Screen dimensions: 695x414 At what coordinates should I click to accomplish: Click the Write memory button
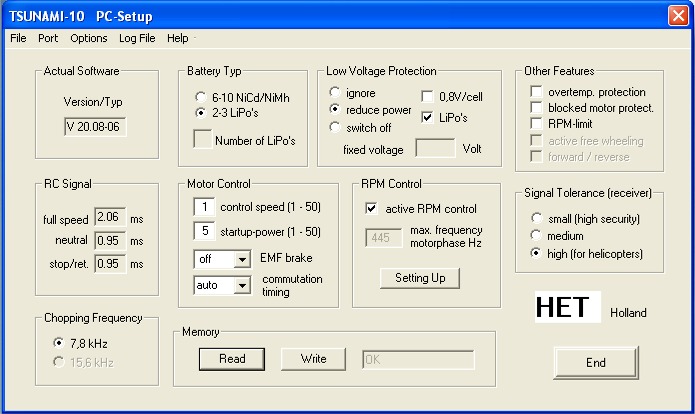(x=313, y=359)
